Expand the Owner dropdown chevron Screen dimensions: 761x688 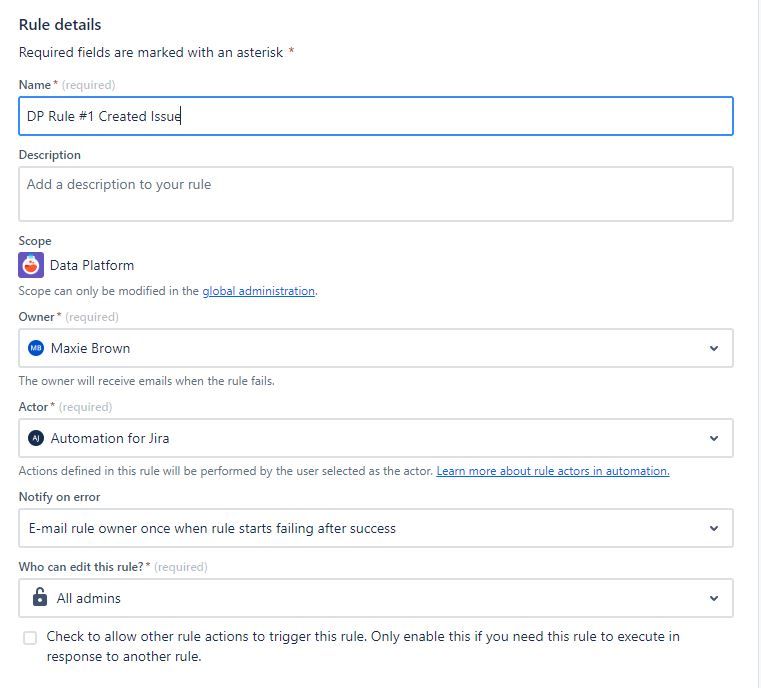pyautogui.click(x=713, y=348)
